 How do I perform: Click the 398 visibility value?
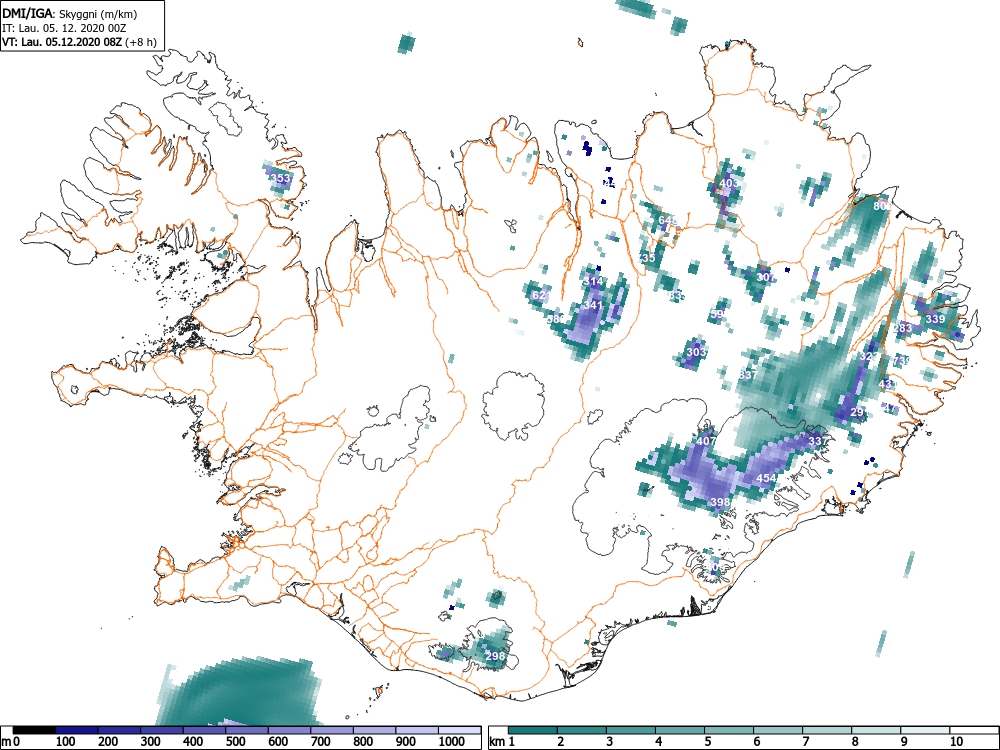point(719,503)
